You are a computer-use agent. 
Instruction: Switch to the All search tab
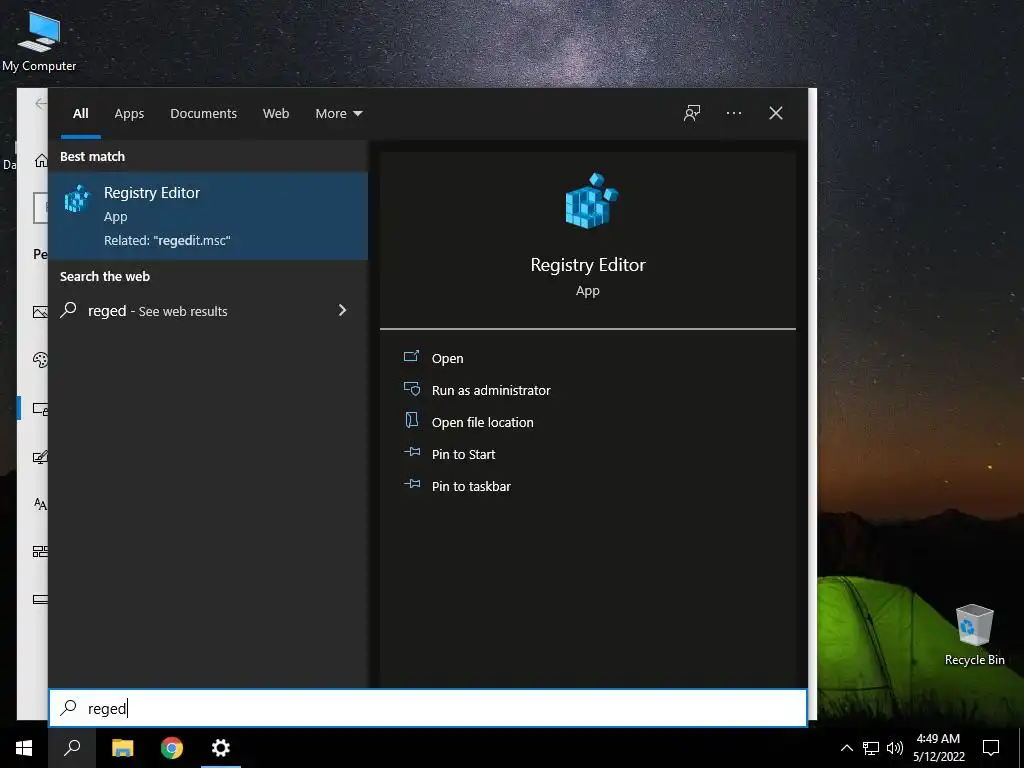(80, 114)
